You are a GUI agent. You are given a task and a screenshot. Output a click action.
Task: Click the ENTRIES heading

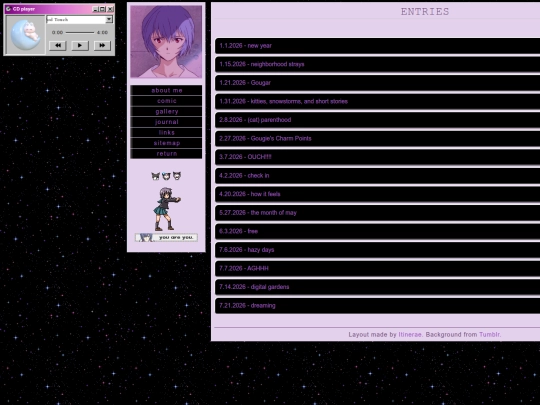pyautogui.click(x=425, y=12)
